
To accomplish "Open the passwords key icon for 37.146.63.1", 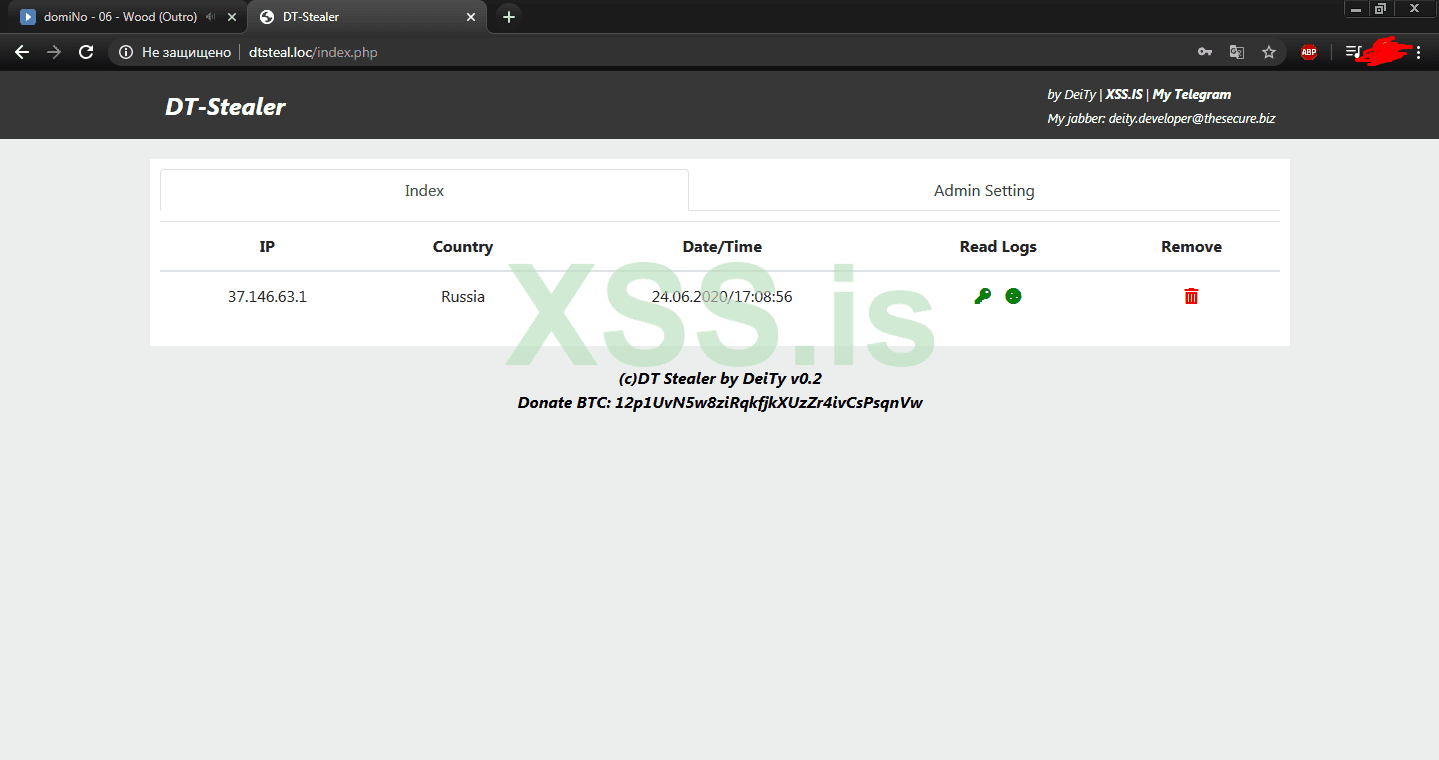I will 983,296.
